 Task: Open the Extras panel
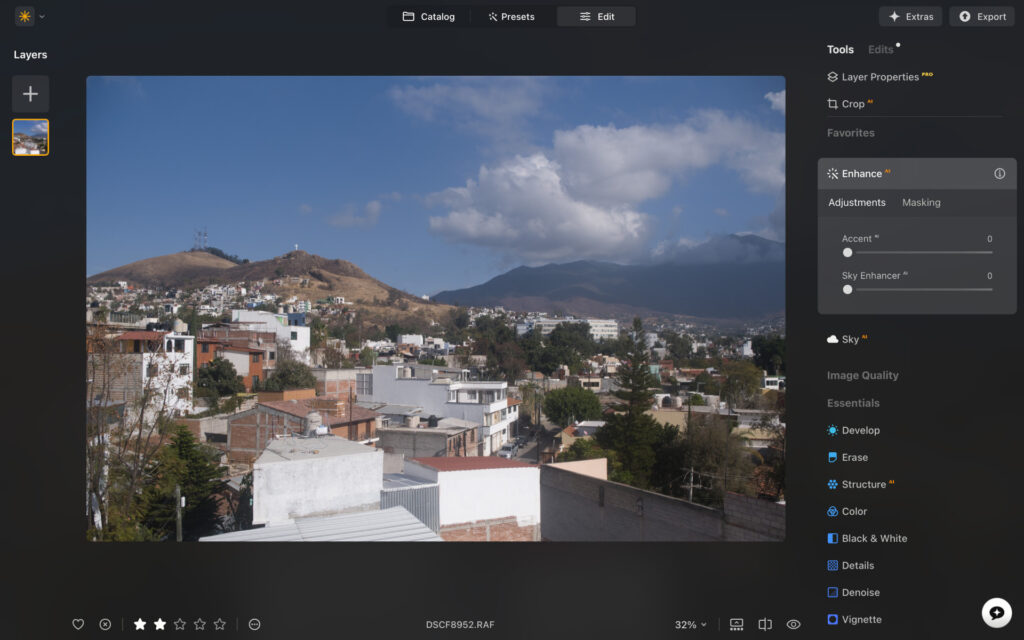pyautogui.click(x=909, y=16)
